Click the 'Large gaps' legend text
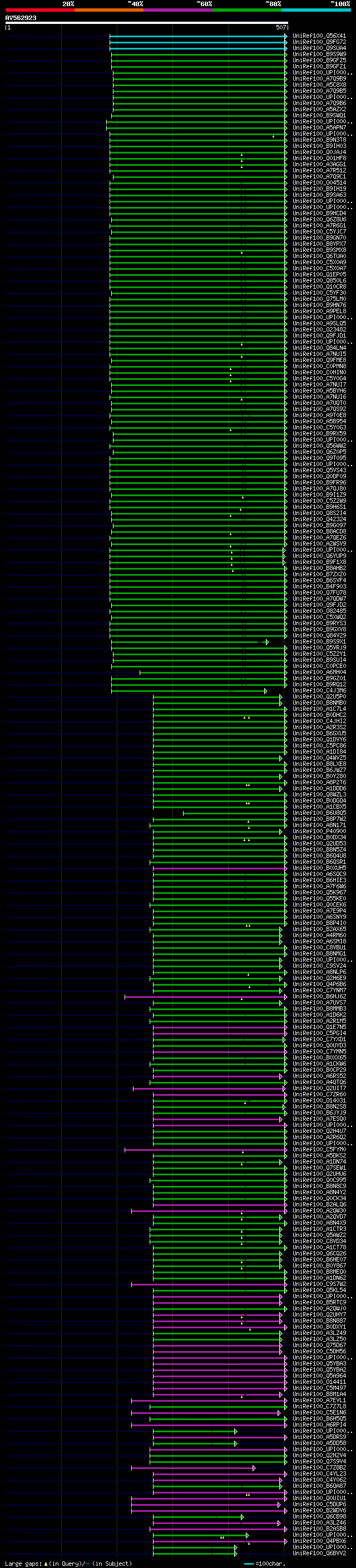The width and height of the screenshot is (356, 1568). (x=24, y=1563)
